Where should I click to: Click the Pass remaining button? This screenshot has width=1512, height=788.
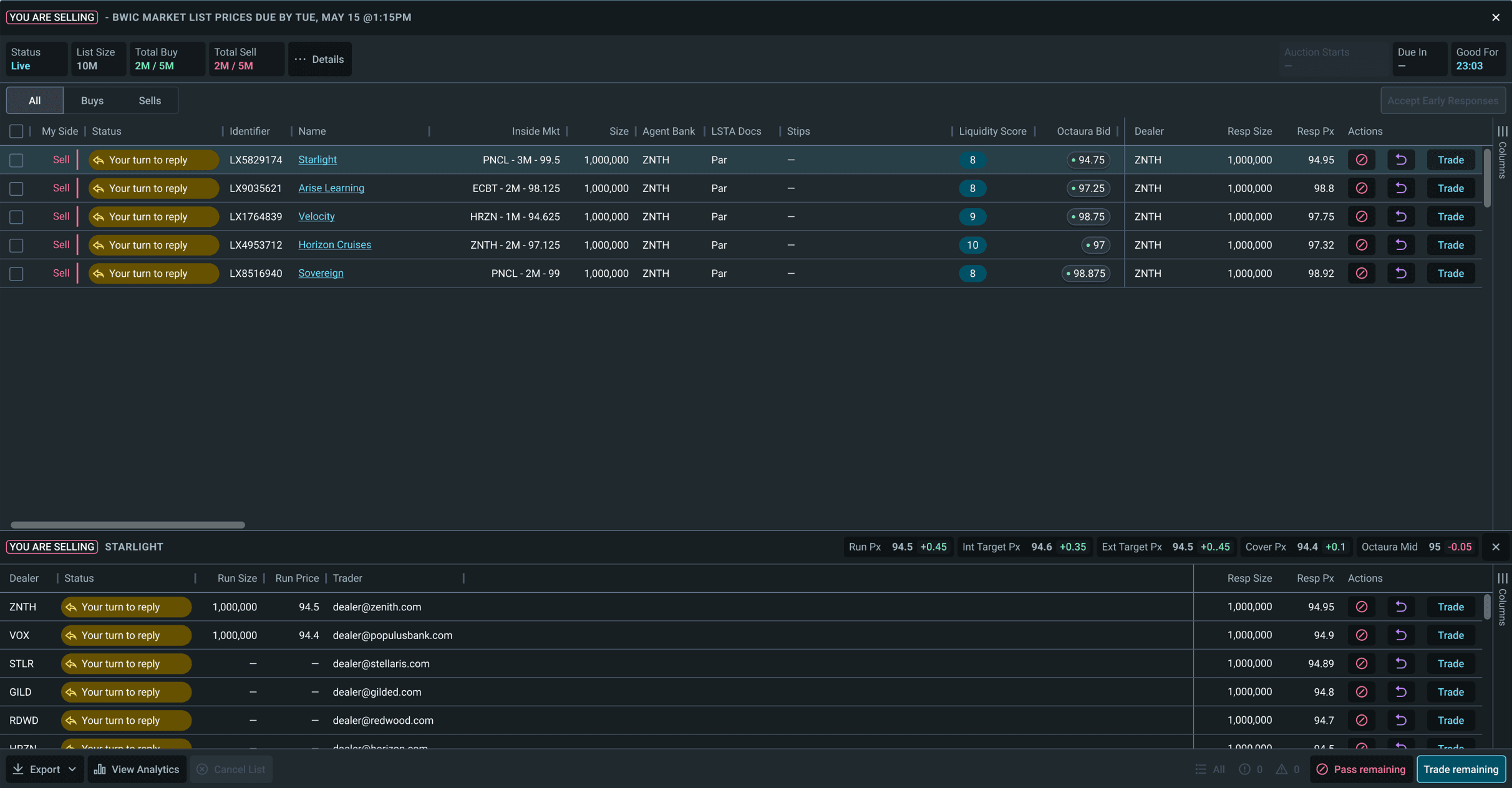1360,769
